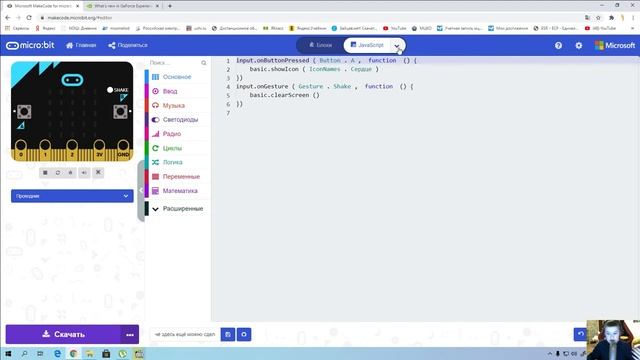Click the browser address bar
Viewport: 640px width, 360px height.
pos(310,18)
